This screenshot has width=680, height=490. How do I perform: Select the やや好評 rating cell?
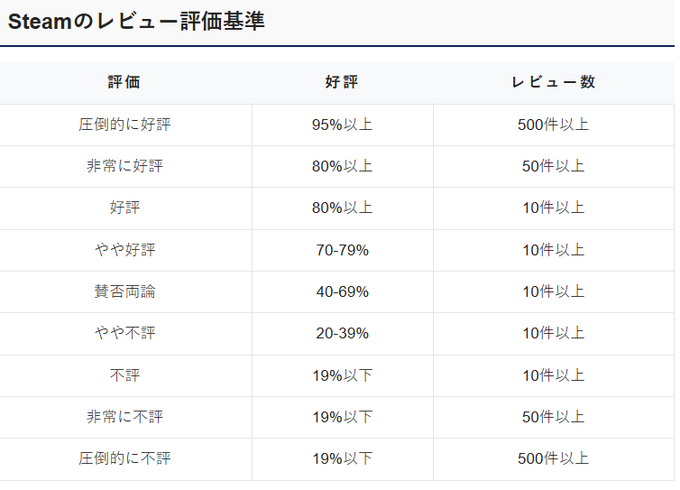pyautogui.click(x=125, y=250)
